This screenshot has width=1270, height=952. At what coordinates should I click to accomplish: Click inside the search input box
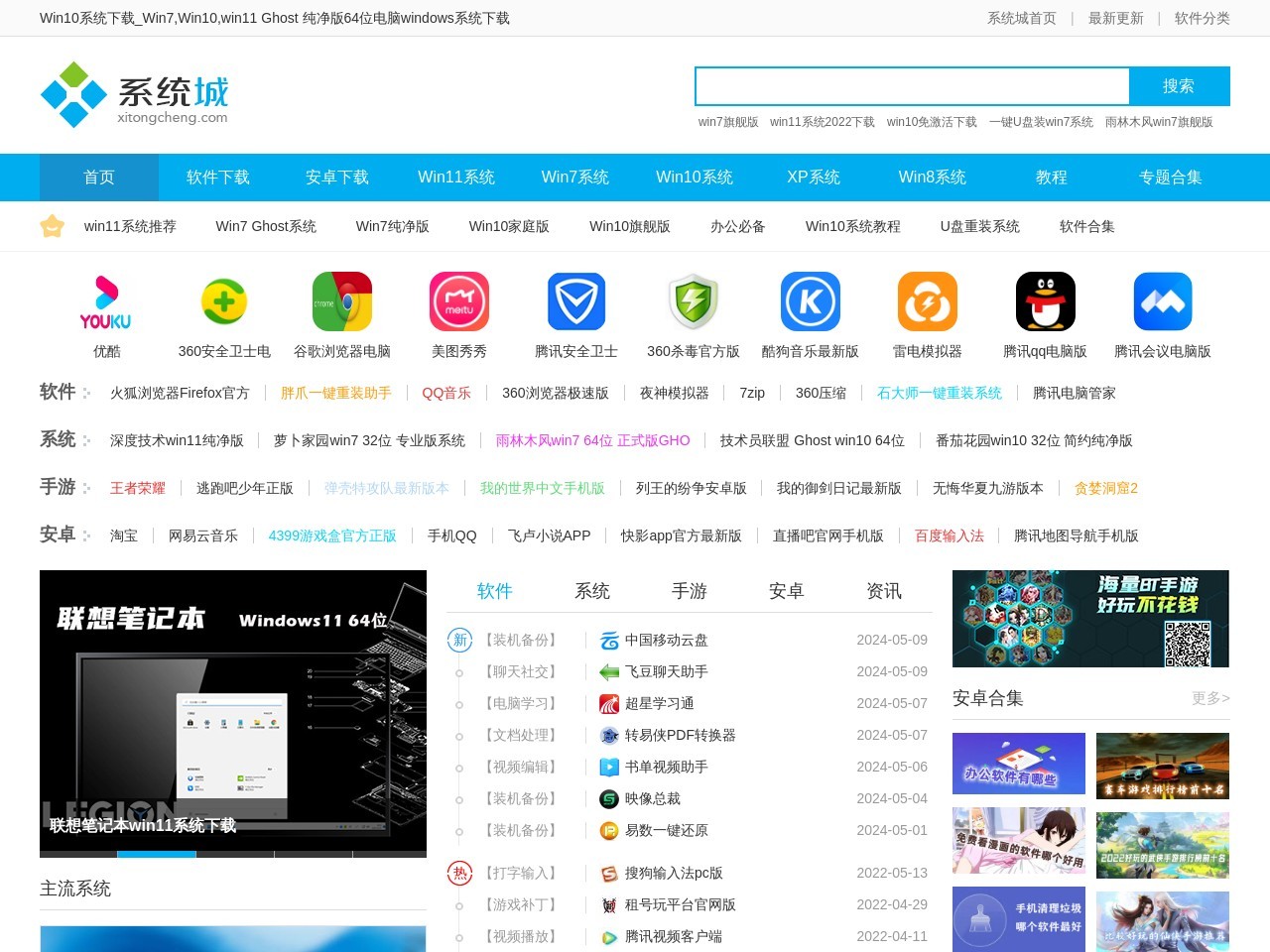click(912, 86)
